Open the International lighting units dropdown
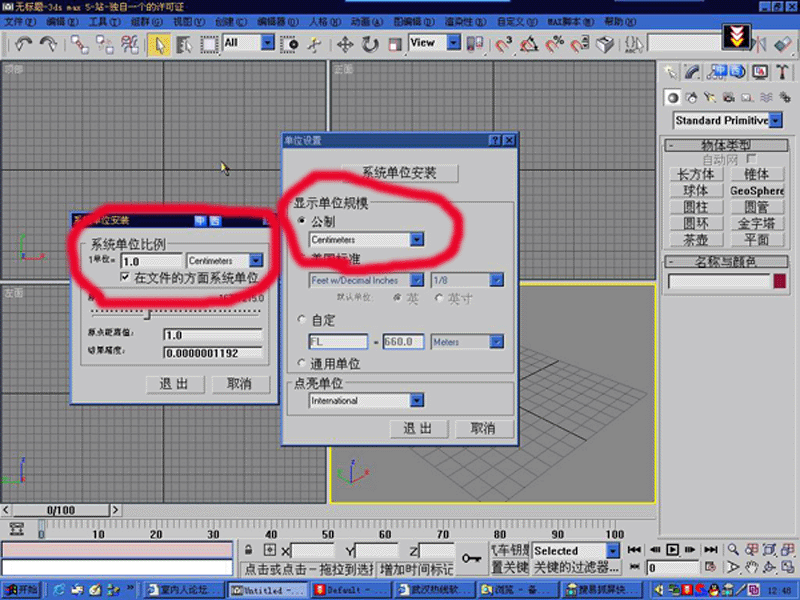The image size is (800, 600). click(x=417, y=400)
